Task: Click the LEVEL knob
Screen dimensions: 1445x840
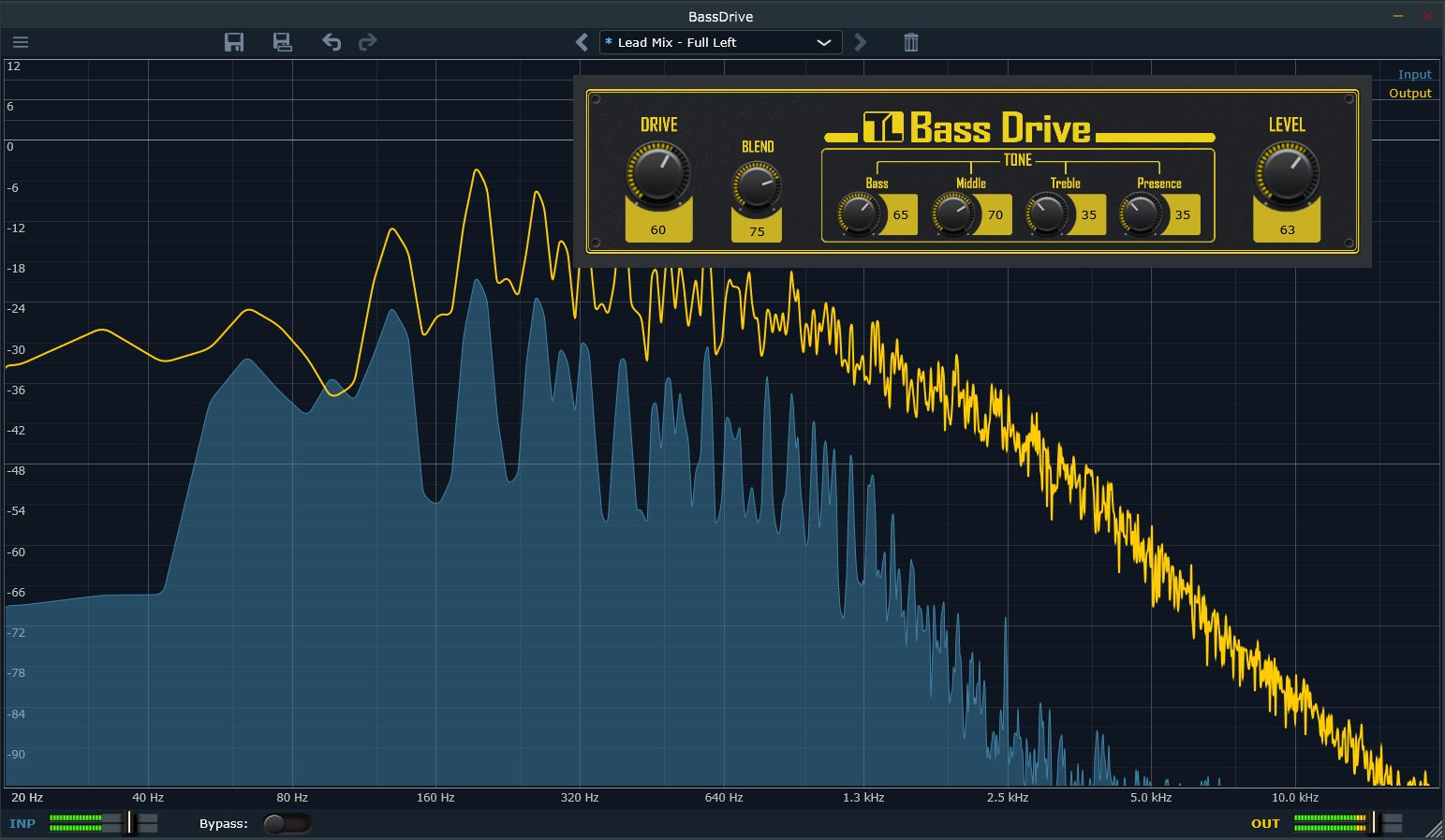Action: [x=1287, y=173]
